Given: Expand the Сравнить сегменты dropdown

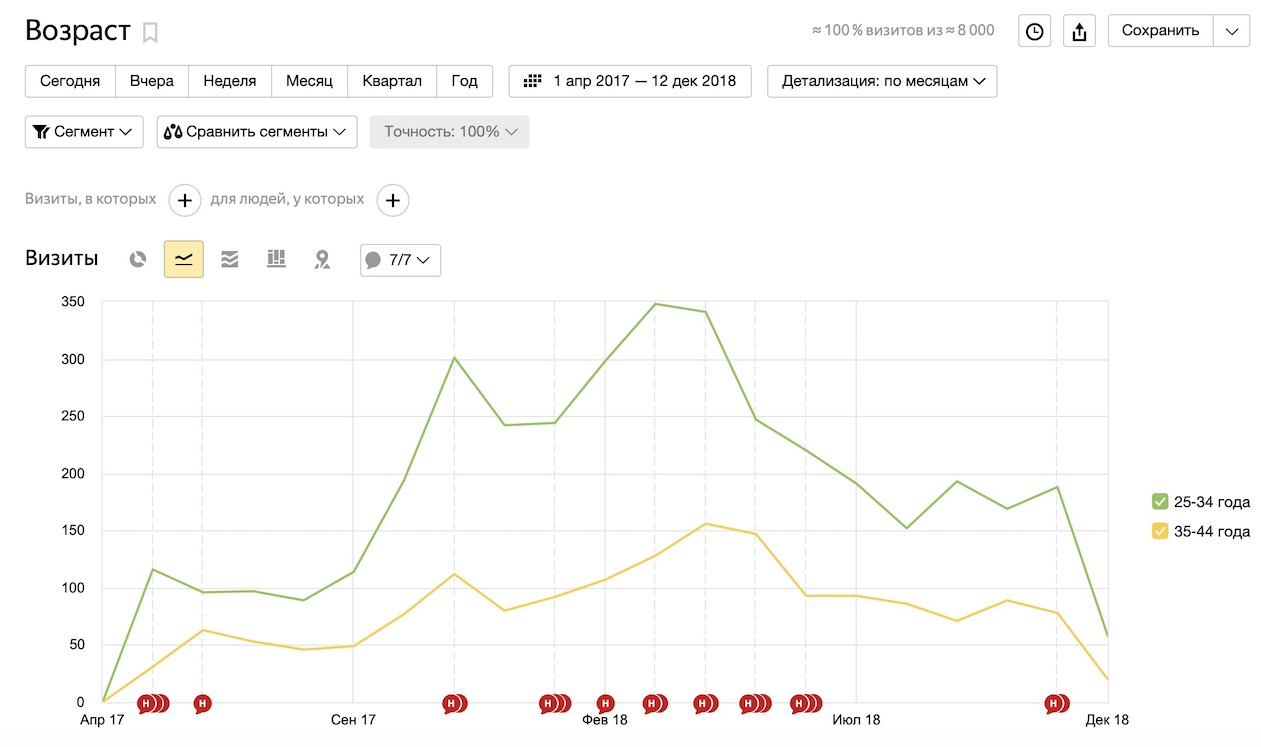Looking at the screenshot, I should pos(257,132).
